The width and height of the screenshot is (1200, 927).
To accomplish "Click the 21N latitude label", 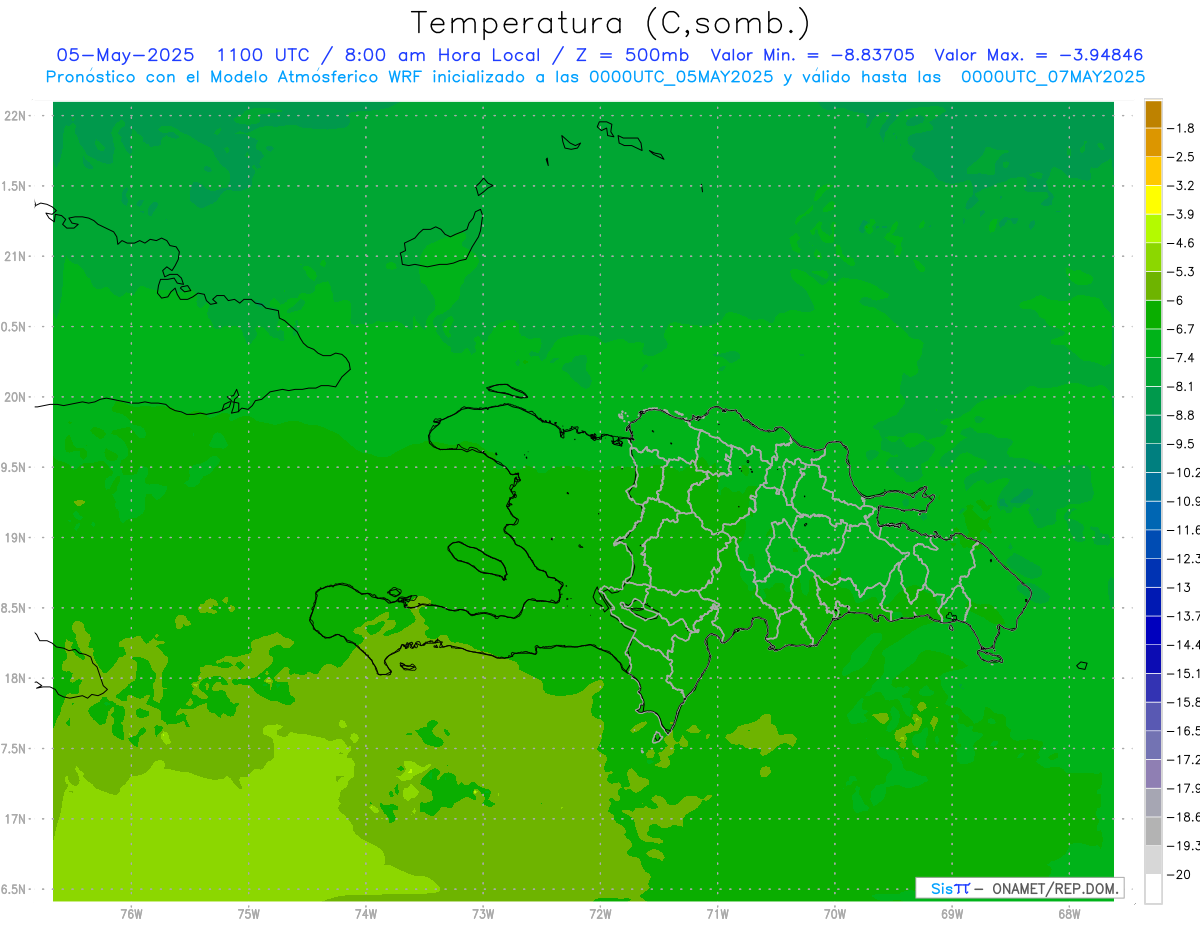I will 15,256.
